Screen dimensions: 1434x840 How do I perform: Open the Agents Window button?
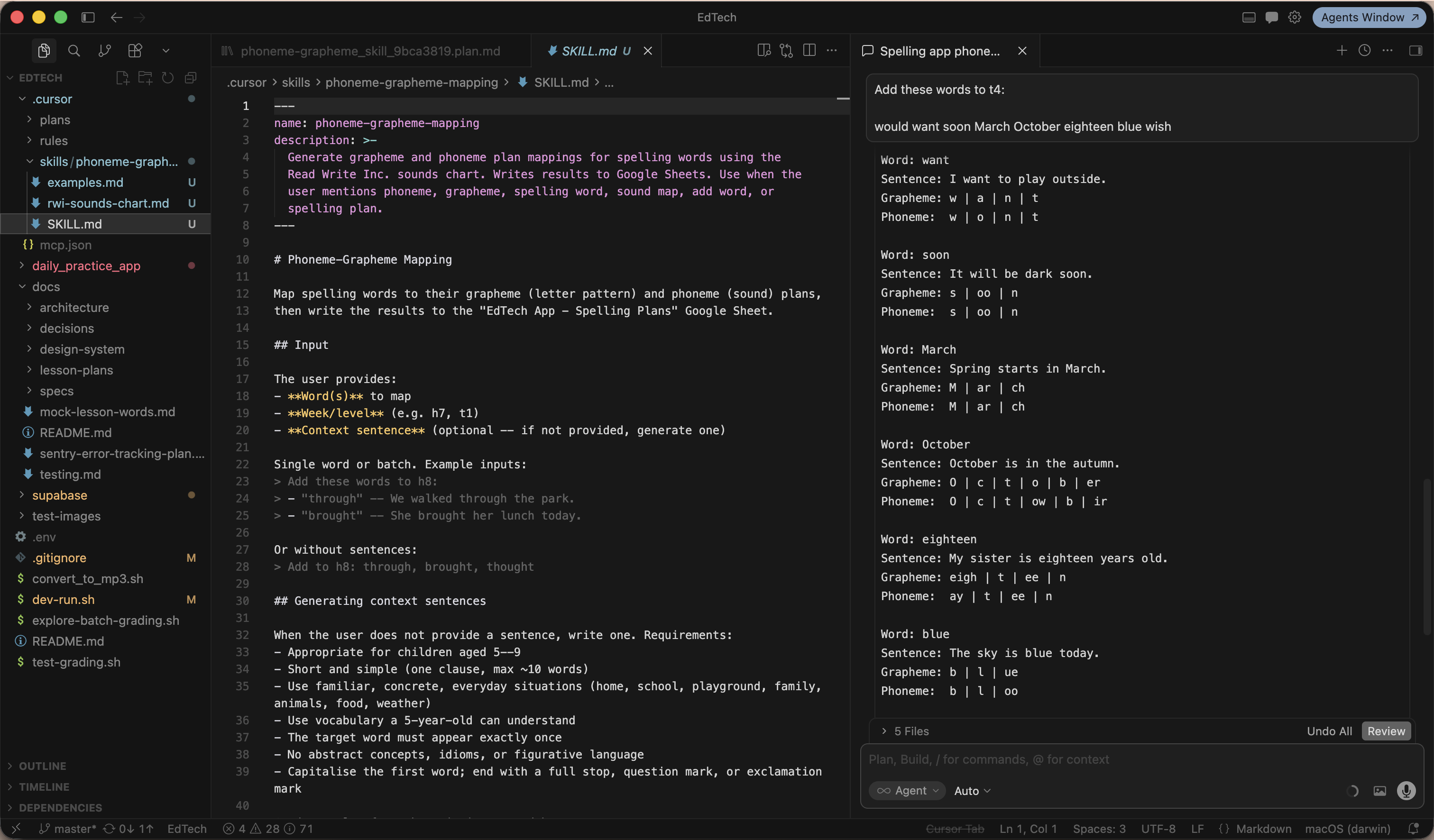click(1369, 18)
